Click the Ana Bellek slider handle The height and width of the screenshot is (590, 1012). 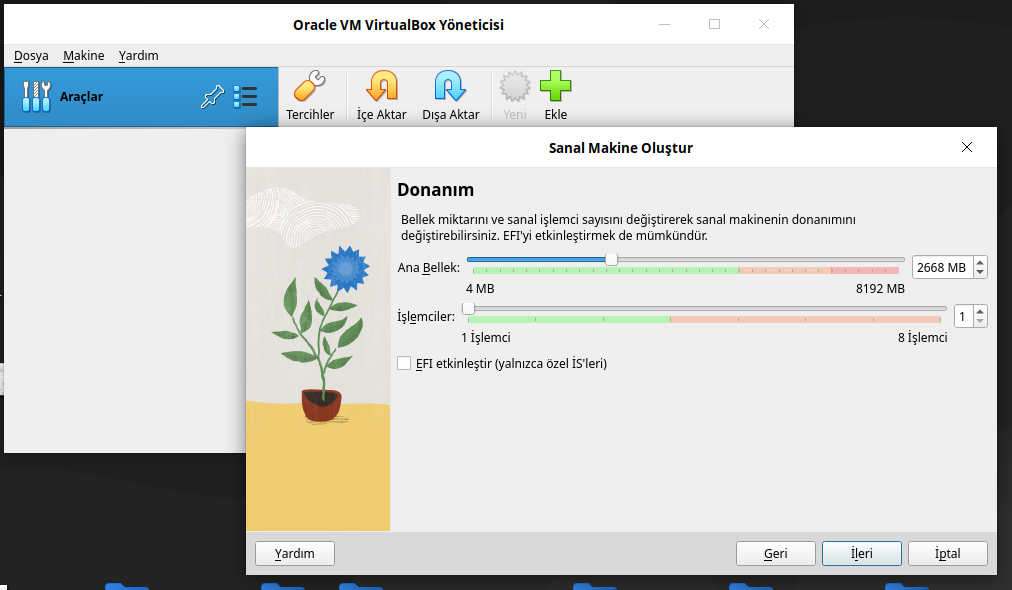point(611,260)
